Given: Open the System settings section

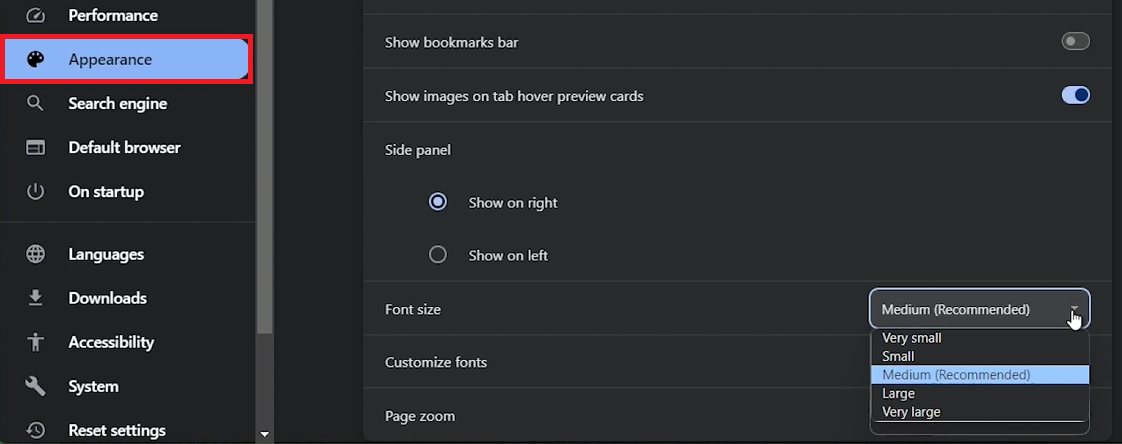Looking at the screenshot, I should [93, 386].
